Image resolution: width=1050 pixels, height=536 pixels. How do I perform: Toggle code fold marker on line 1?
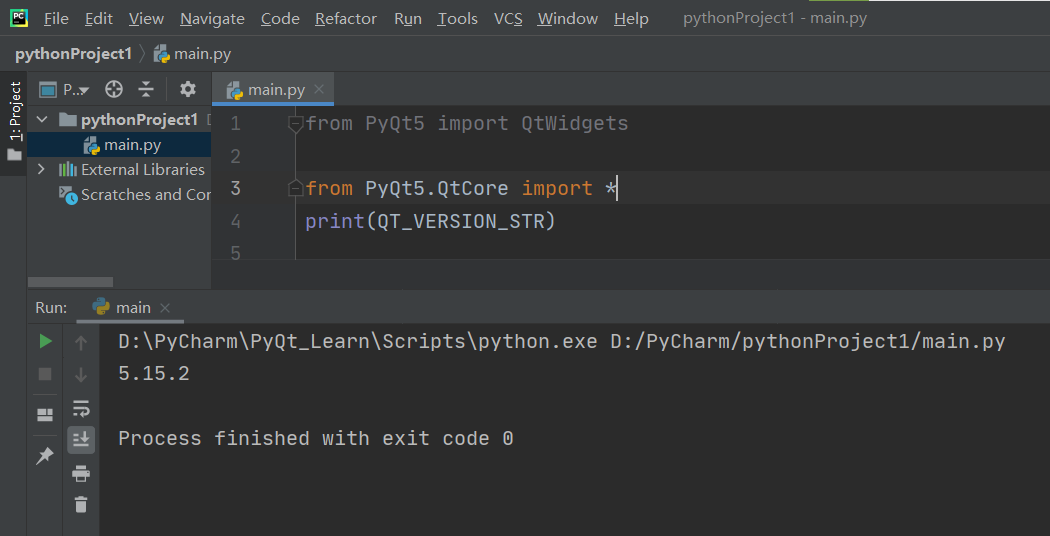pyautogui.click(x=295, y=123)
